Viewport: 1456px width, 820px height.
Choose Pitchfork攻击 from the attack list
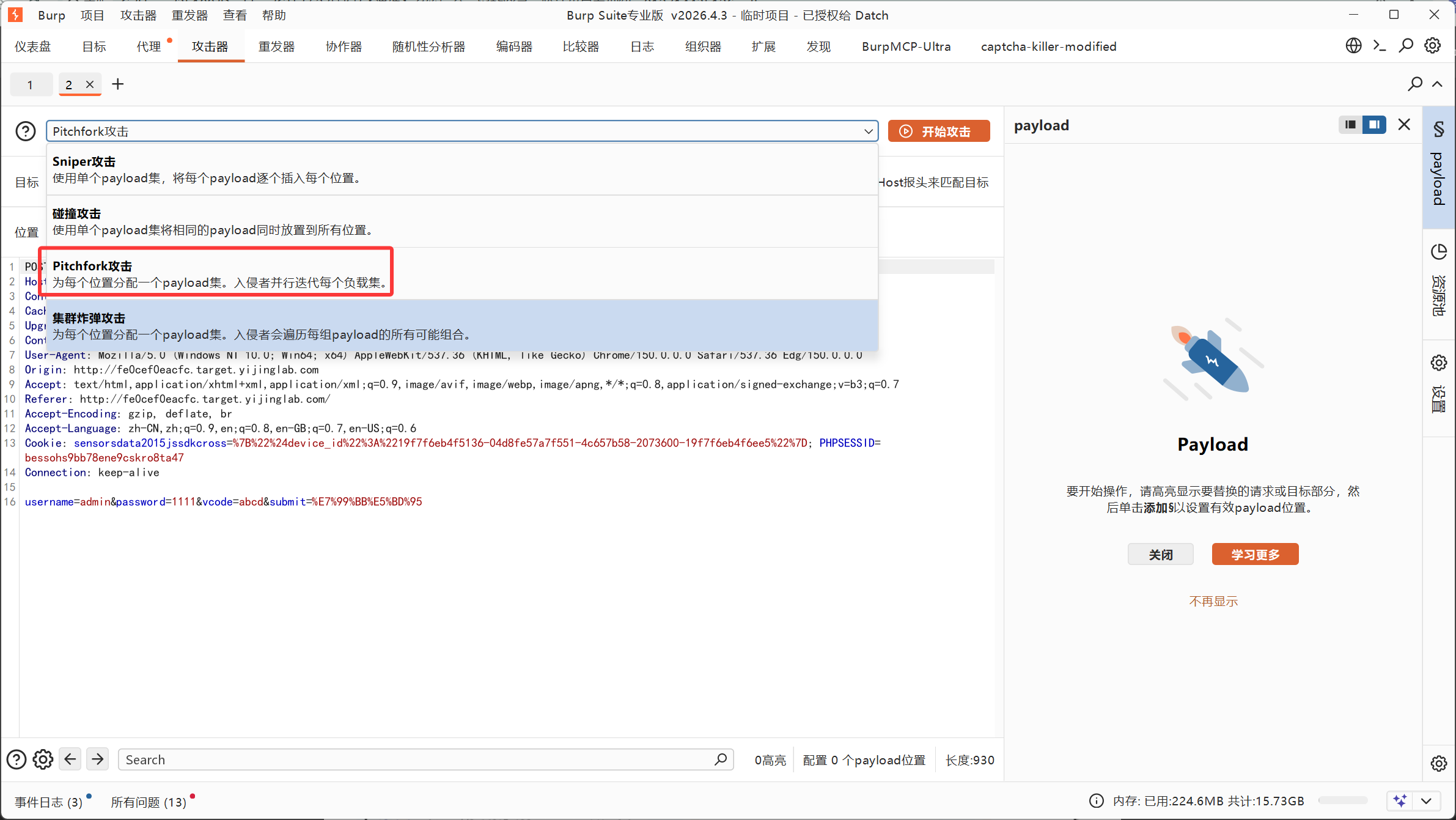point(462,273)
